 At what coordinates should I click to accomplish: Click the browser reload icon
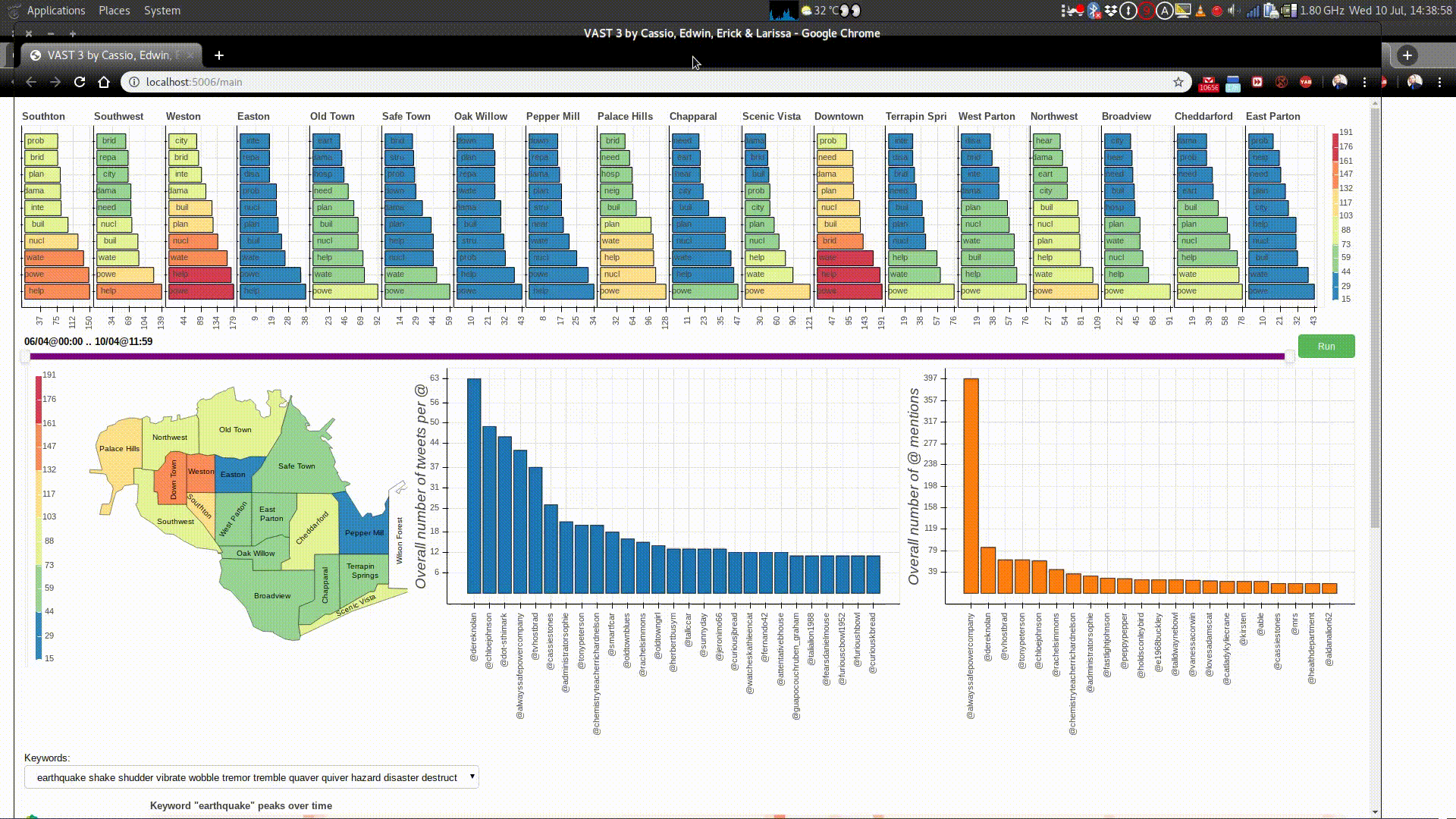pos(80,82)
